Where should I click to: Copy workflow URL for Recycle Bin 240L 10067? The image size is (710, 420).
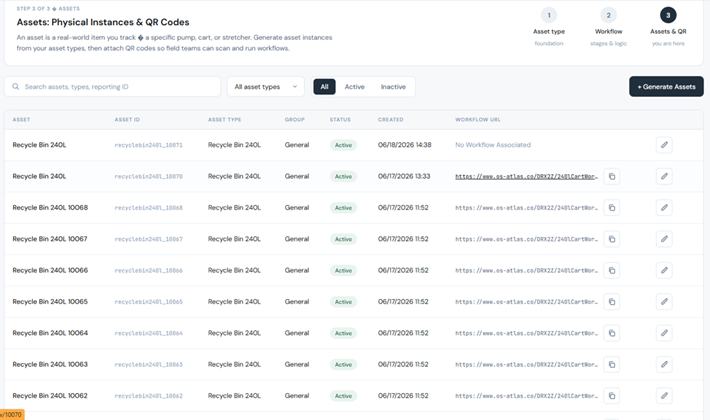click(612, 239)
